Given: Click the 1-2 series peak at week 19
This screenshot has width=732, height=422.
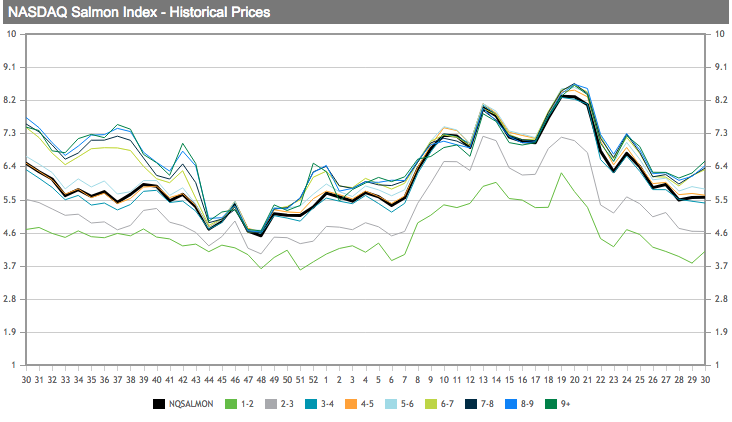Looking at the screenshot, I should 562,173.
